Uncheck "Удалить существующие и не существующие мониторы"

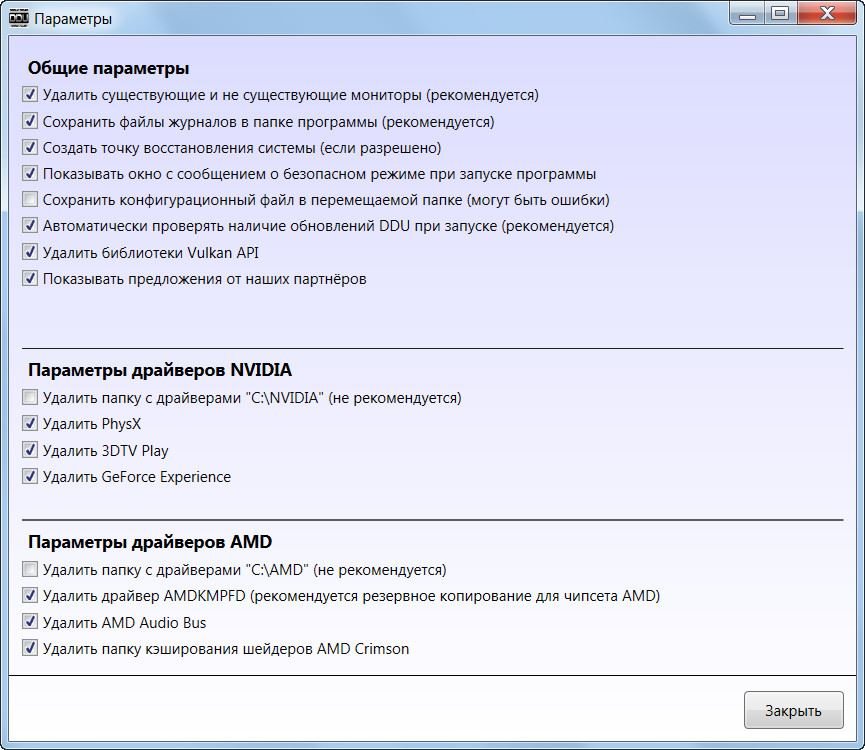pyautogui.click(x=30, y=94)
